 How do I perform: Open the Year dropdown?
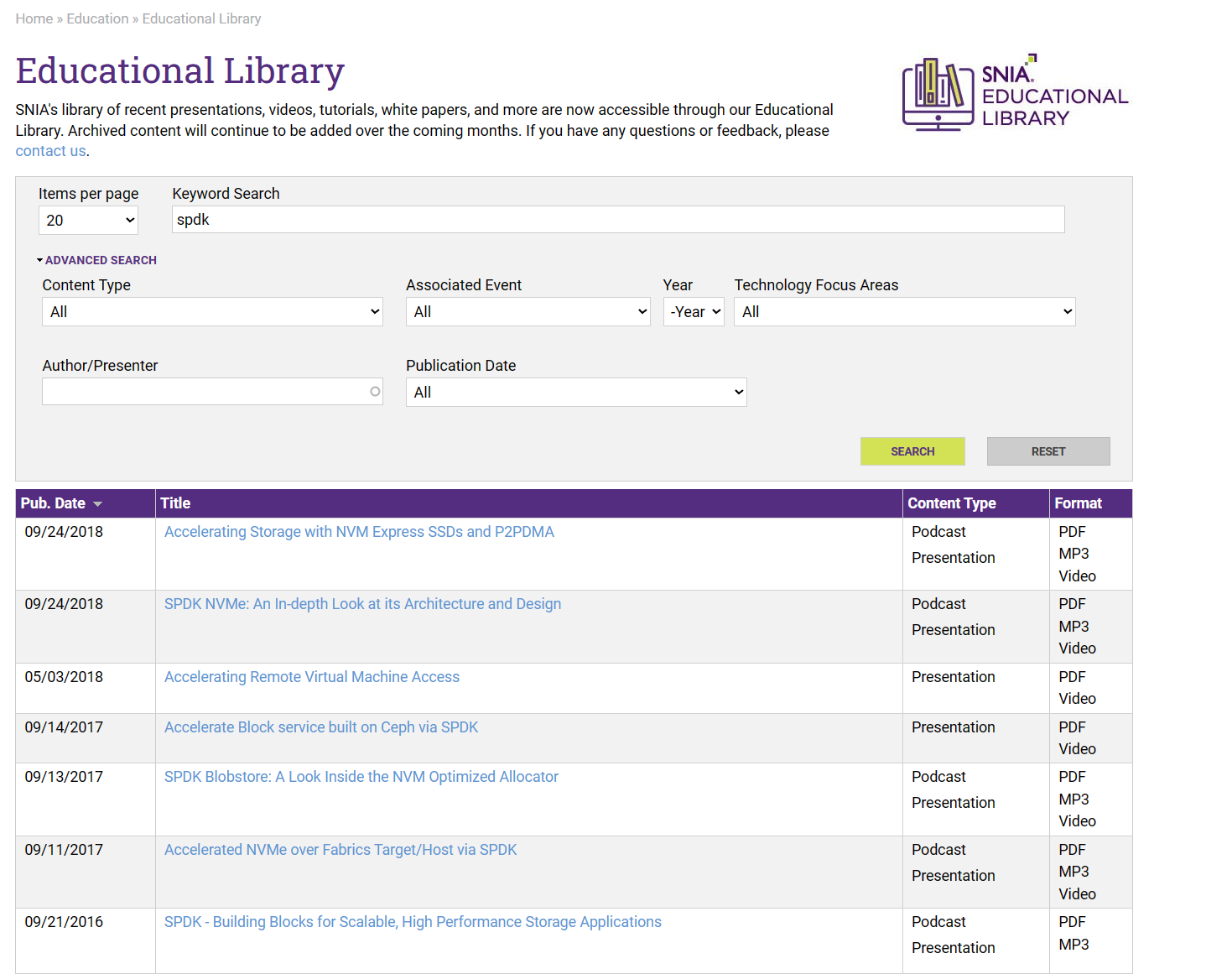[x=694, y=312]
